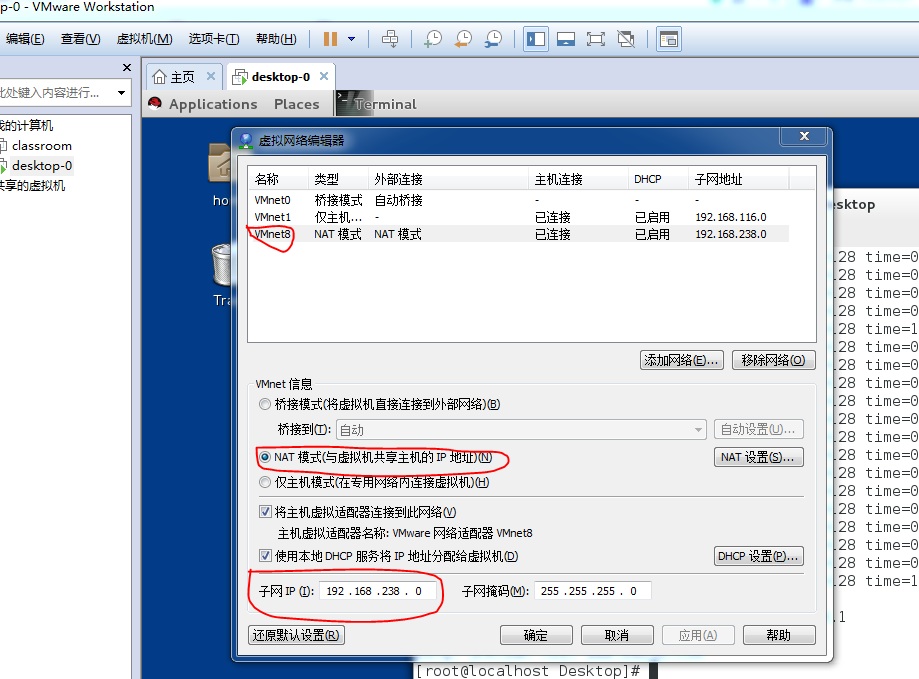This screenshot has height=679, width=919.
Task: Open the 桥接到 combo box
Action: click(521, 429)
